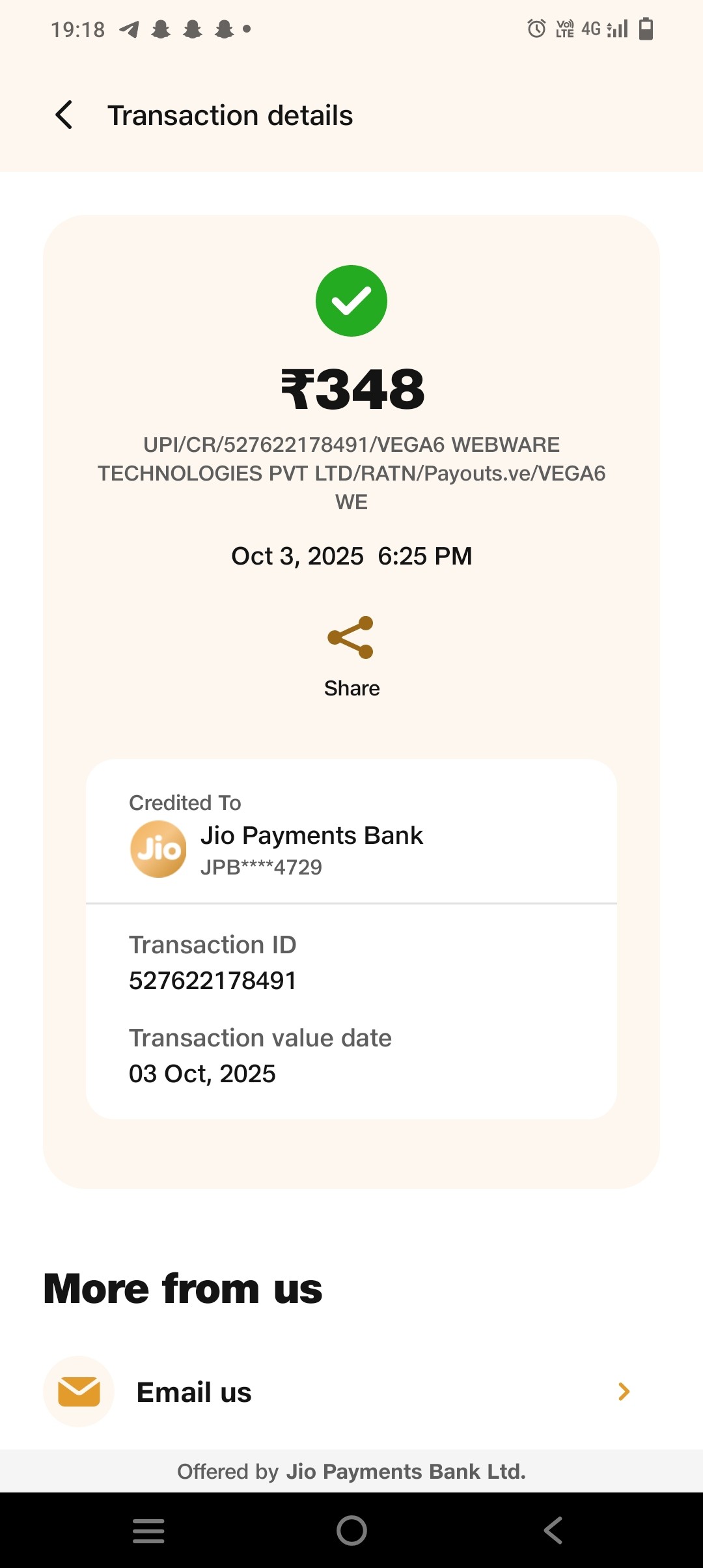Image resolution: width=703 pixels, height=1568 pixels.
Task: Tap the battery icon in status bar
Action: [646, 29]
